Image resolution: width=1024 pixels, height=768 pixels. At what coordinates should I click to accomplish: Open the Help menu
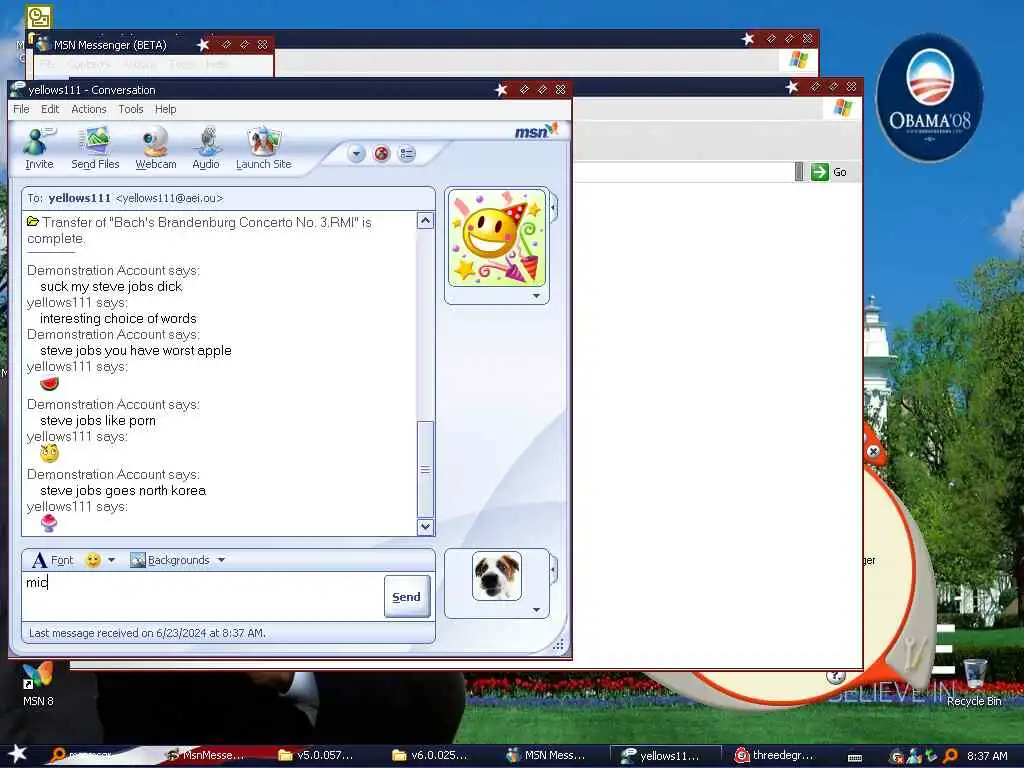click(x=165, y=109)
